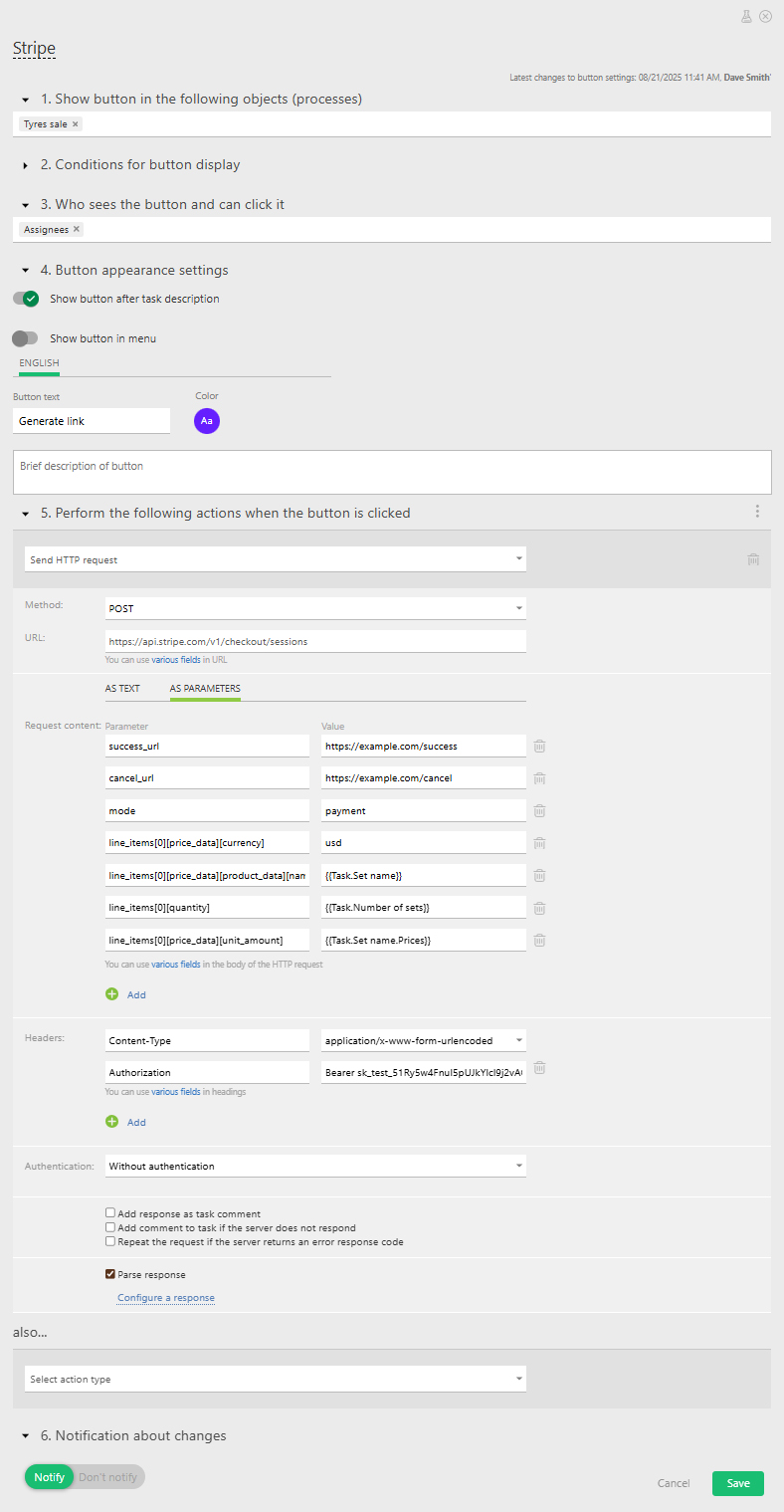784x1512 pixels.
Task: Click the {{Task.Set name.Prices}} value field
Action: click(424, 940)
